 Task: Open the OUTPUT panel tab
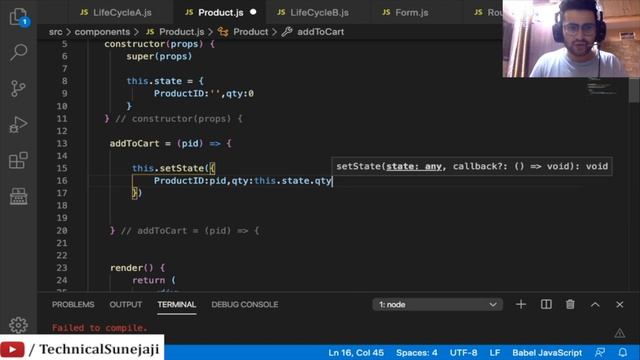(126, 304)
